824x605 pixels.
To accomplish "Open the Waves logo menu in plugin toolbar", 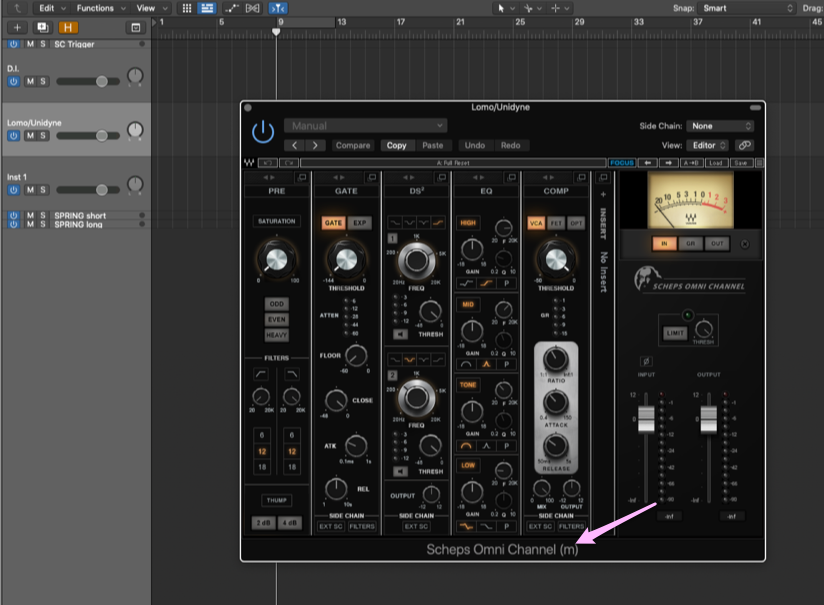I will click(x=249, y=163).
